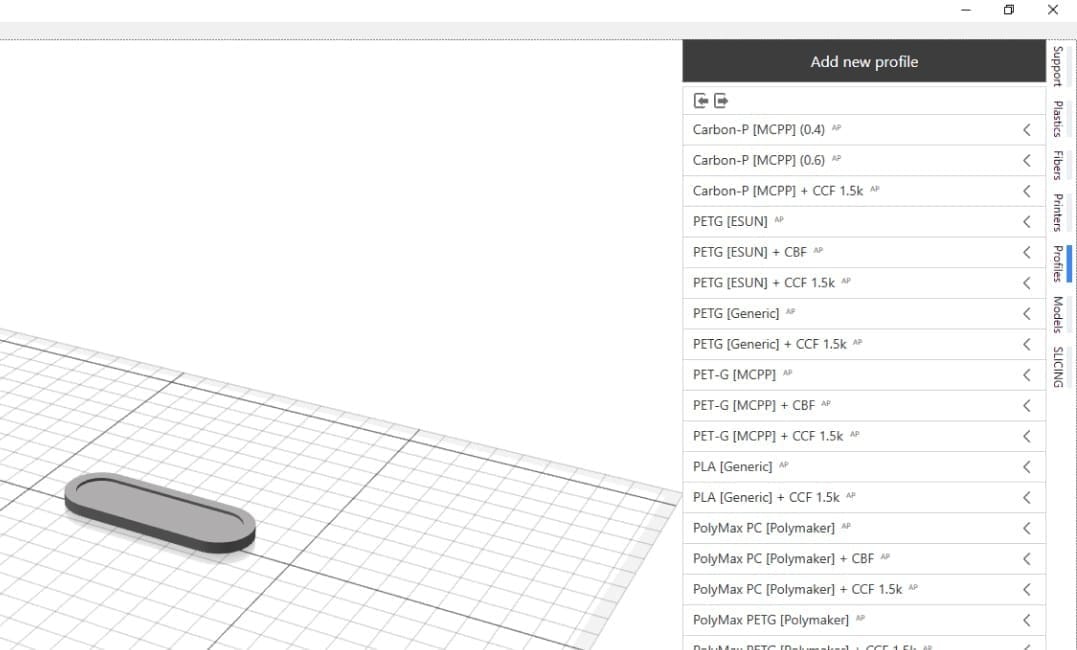Expand PolyMax PC [Polymaker] + CBF chevron
This screenshot has height=650, width=1077.
(1027, 559)
